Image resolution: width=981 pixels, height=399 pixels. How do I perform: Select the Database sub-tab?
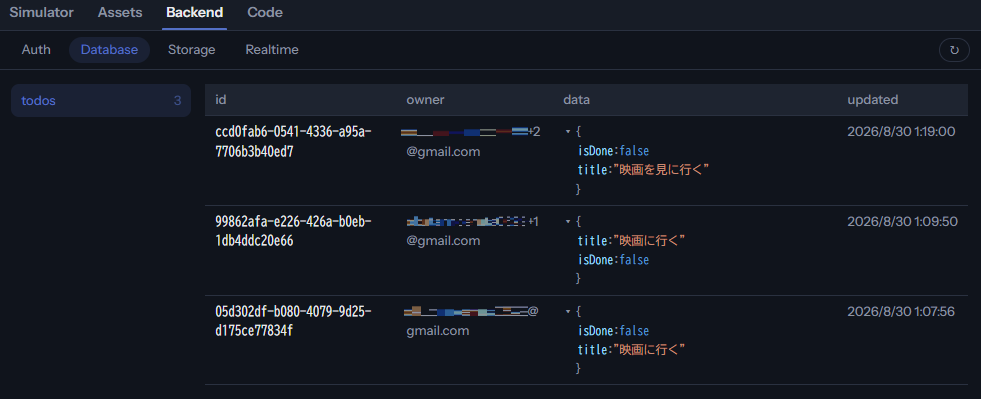(x=109, y=50)
